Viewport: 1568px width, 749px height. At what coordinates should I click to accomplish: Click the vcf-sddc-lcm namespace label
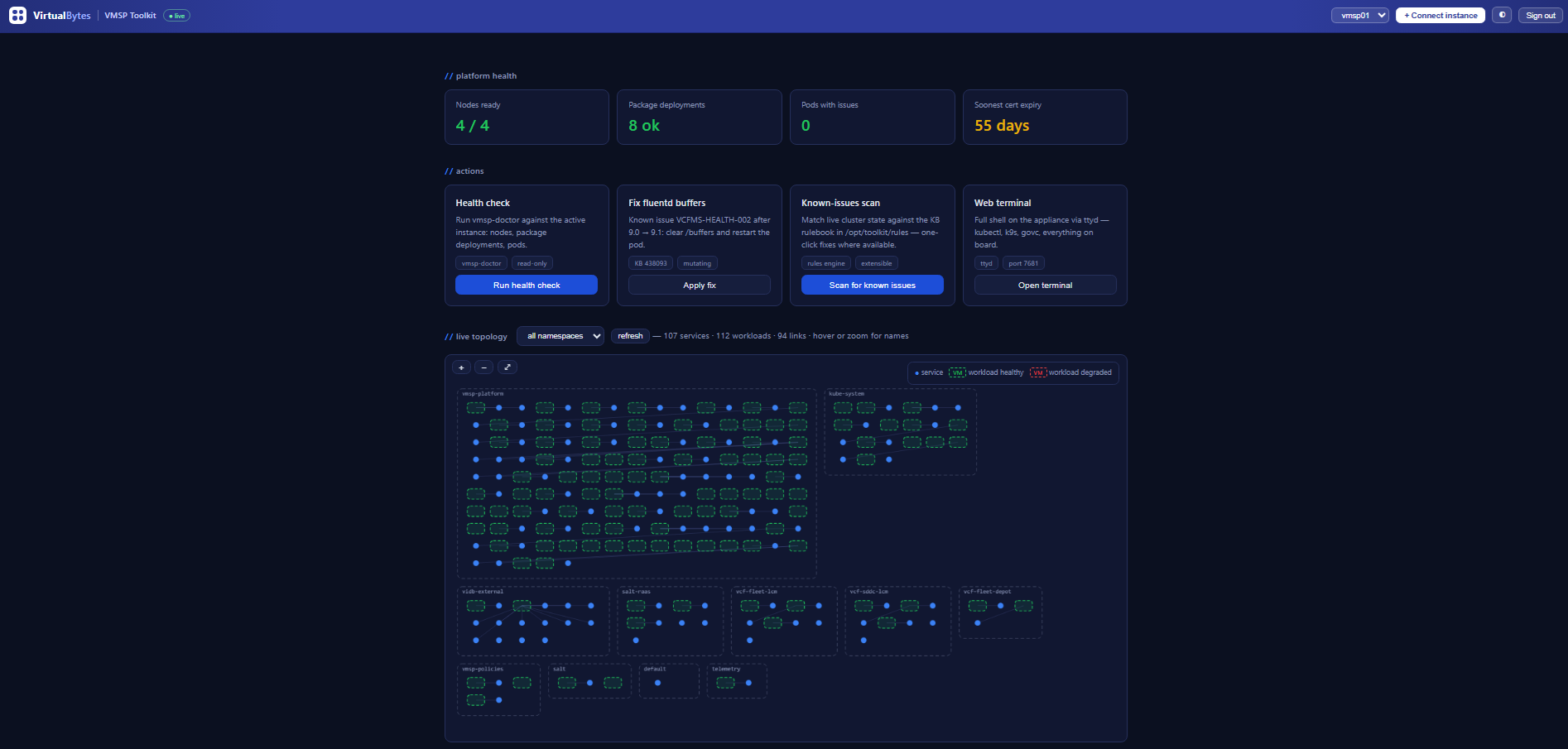pyautogui.click(x=868, y=592)
